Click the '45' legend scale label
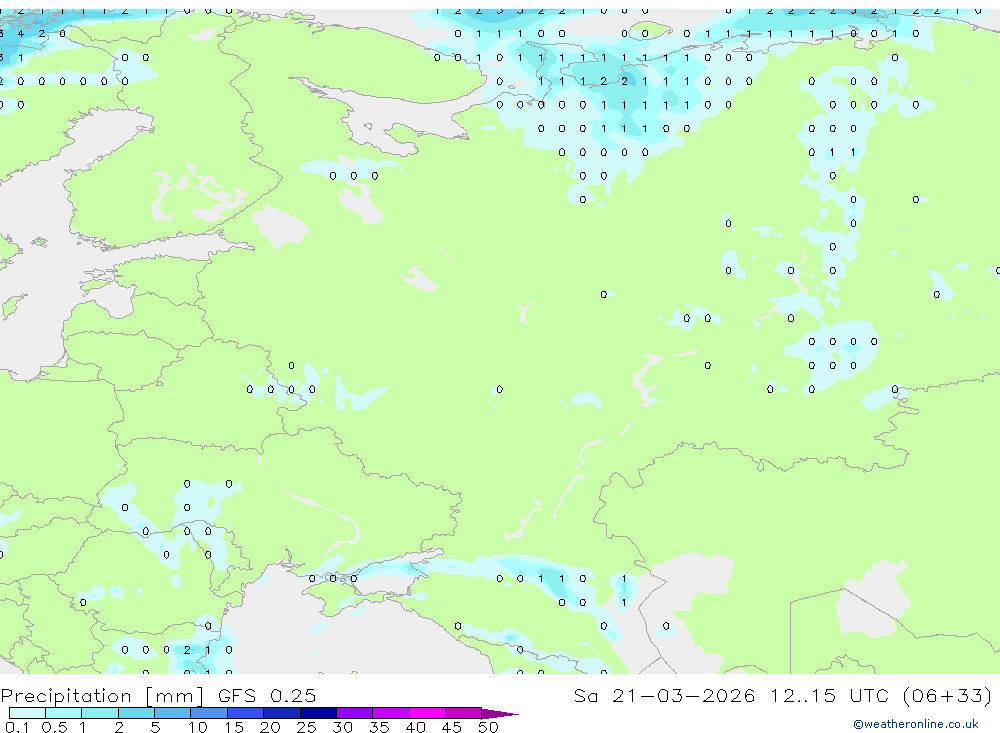 point(452,727)
